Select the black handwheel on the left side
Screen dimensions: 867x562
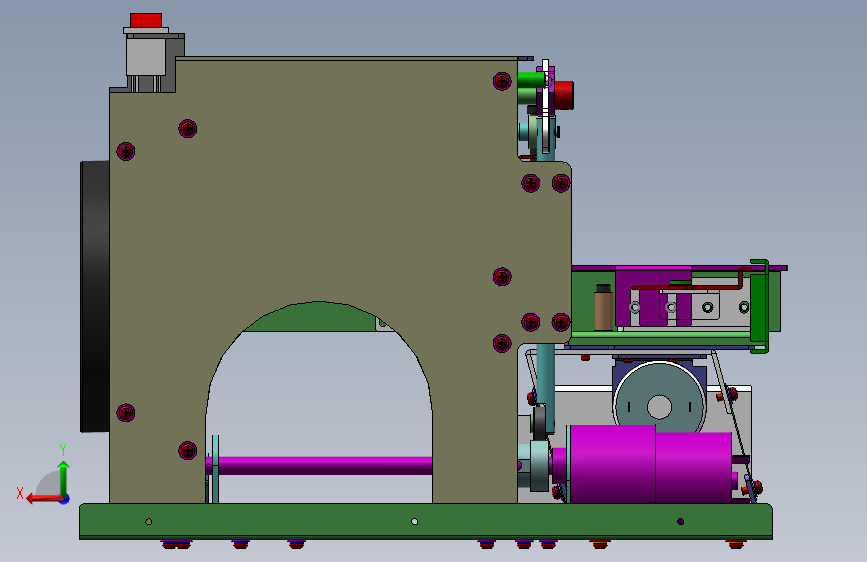[x=95, y=296]
